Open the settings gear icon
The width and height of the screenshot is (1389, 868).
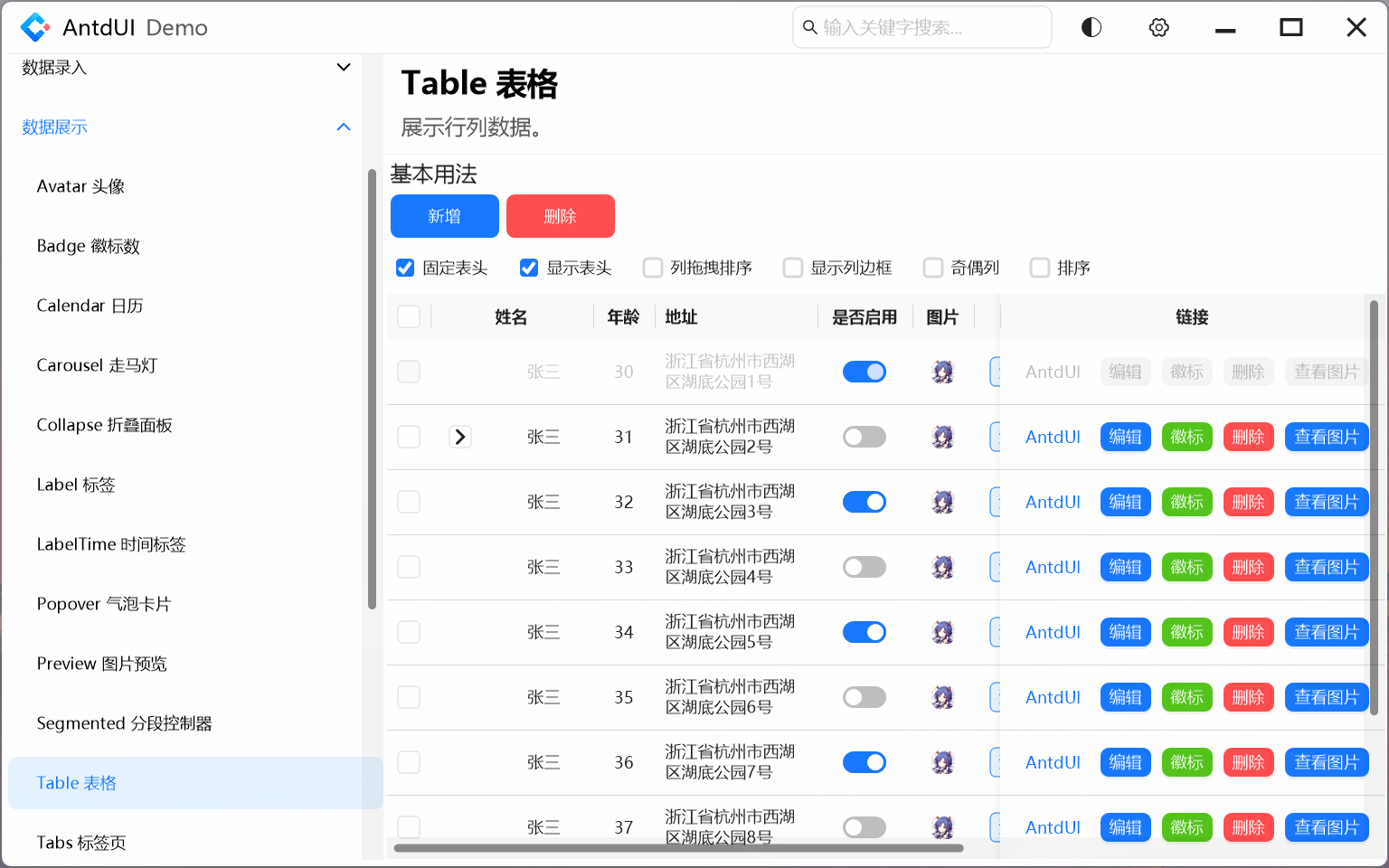coord(1158,27)
